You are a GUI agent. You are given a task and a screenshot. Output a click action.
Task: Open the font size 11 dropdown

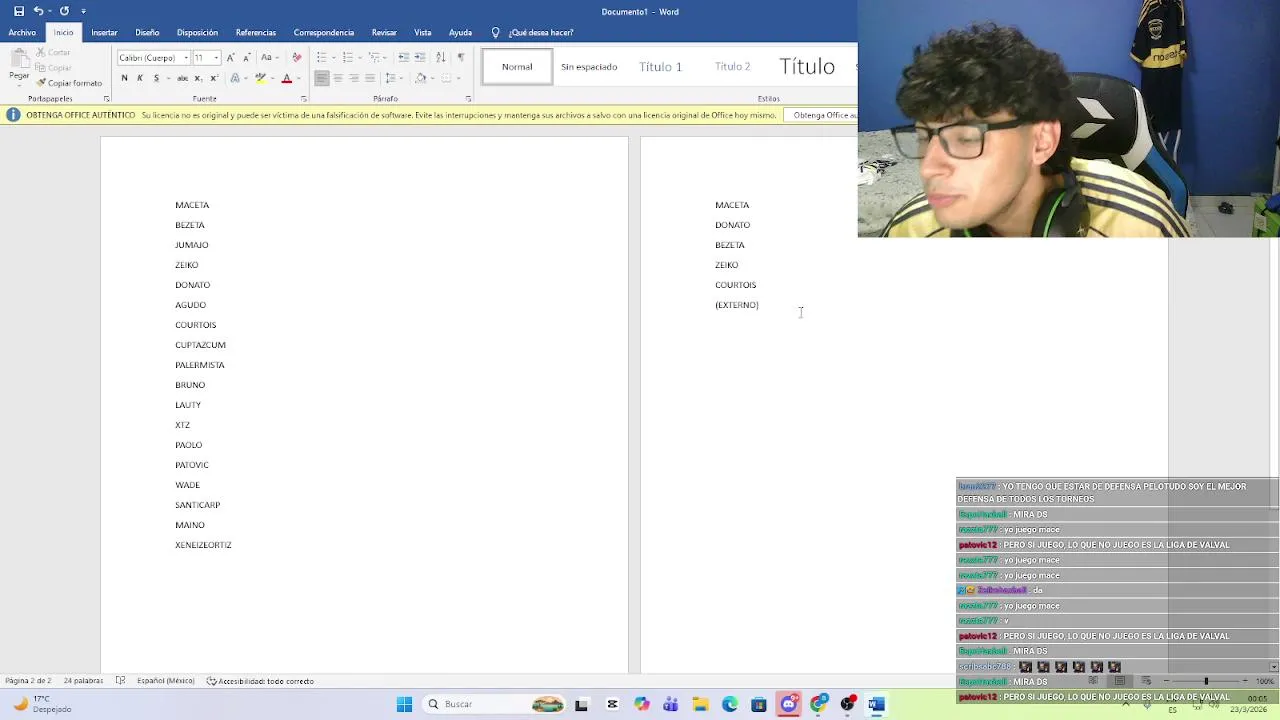[x=216, y=58]
